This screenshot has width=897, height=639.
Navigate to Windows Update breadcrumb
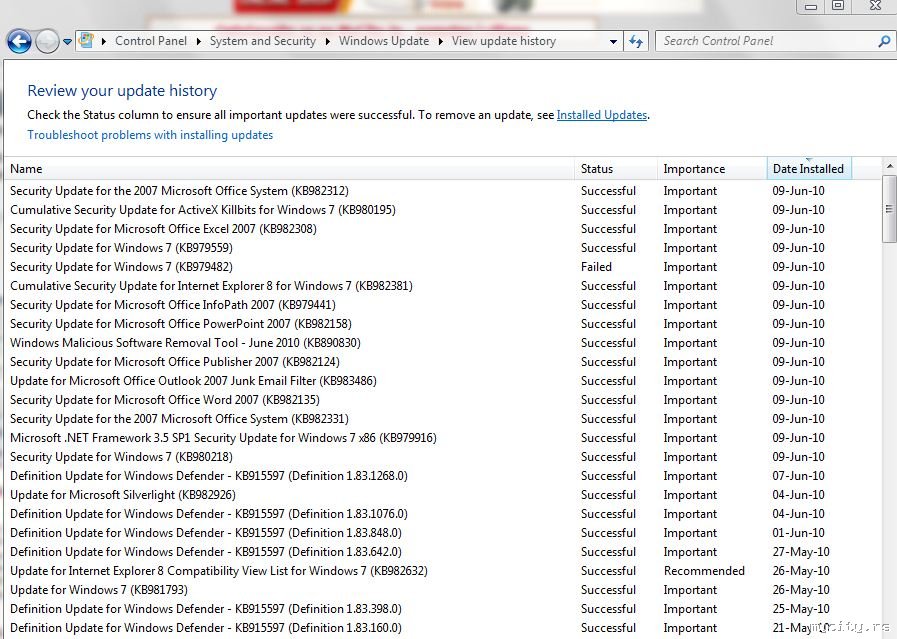pyautogui.click(x=384, y=41)
